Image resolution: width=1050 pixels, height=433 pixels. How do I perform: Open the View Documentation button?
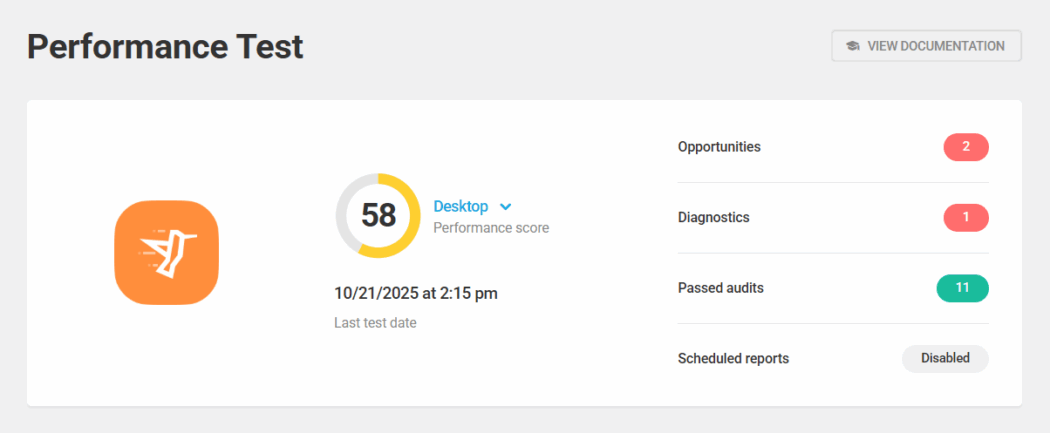click(926, 46)
